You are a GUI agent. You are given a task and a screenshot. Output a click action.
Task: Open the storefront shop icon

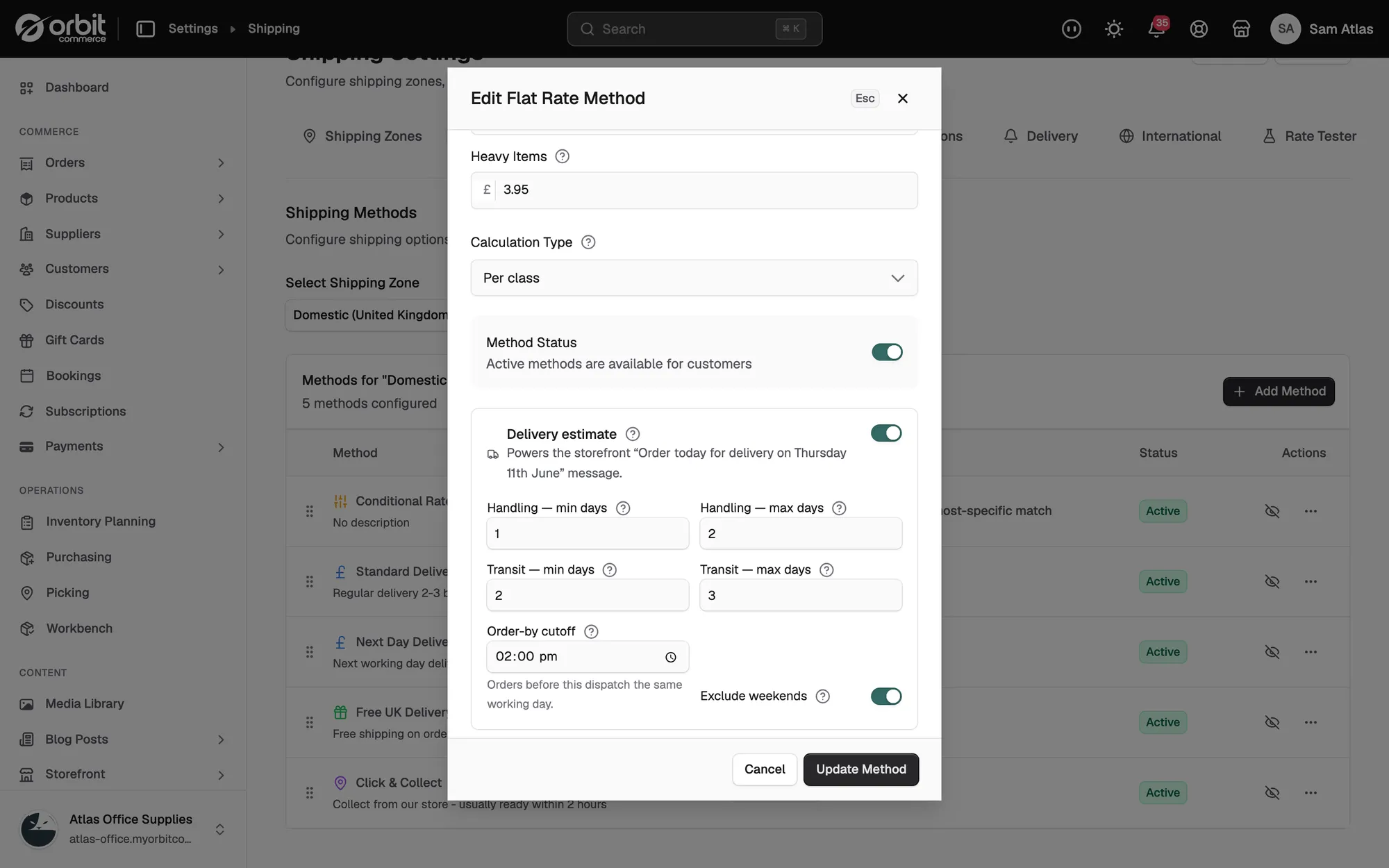point(1241,28)
